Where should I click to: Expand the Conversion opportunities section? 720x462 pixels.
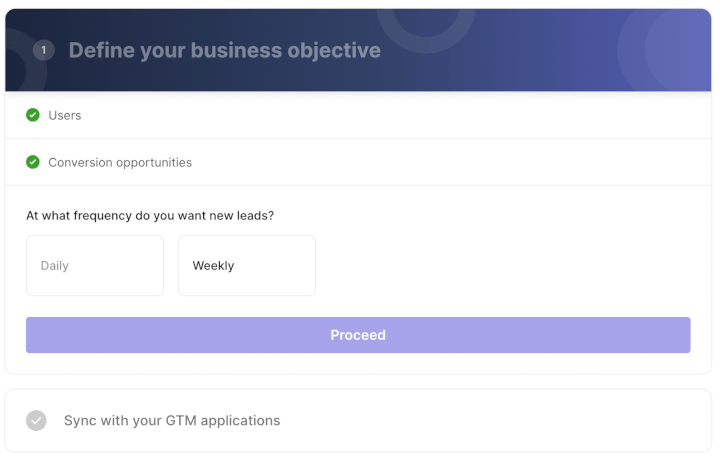click(358, 162)
